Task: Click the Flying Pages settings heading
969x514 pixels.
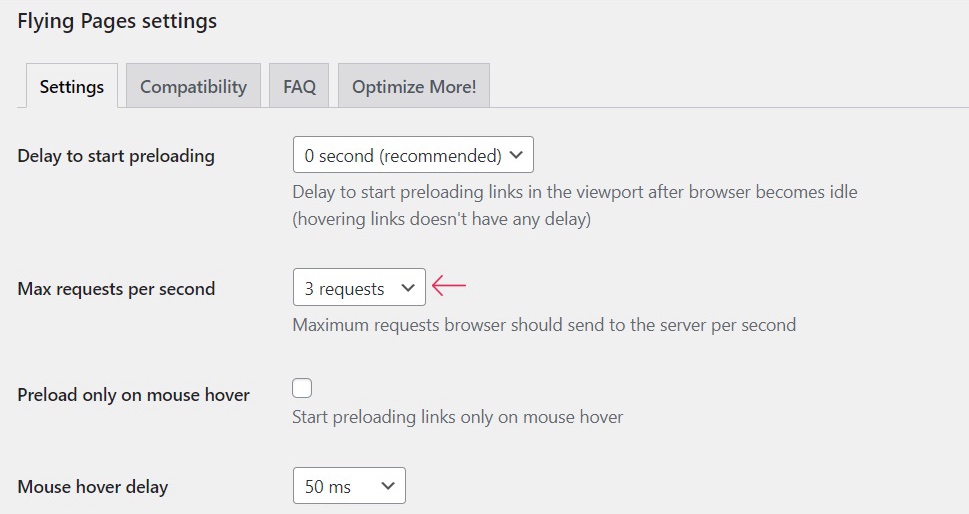Action: (117, 21)
